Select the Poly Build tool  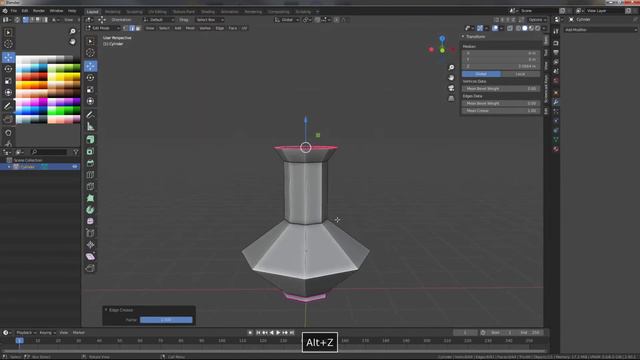90,198
